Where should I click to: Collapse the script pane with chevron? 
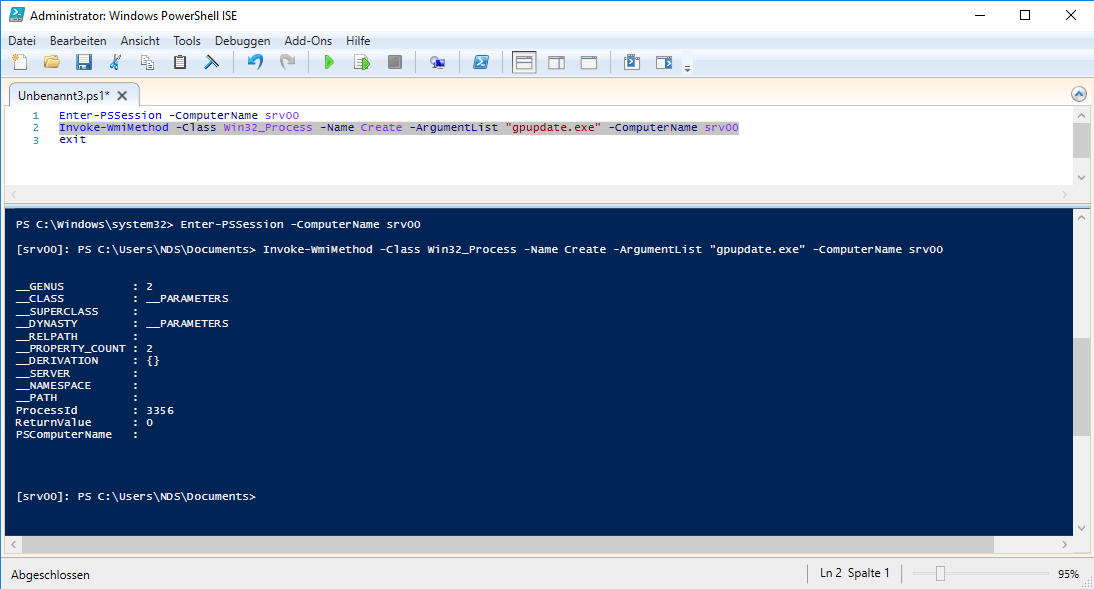point(1078,94)
